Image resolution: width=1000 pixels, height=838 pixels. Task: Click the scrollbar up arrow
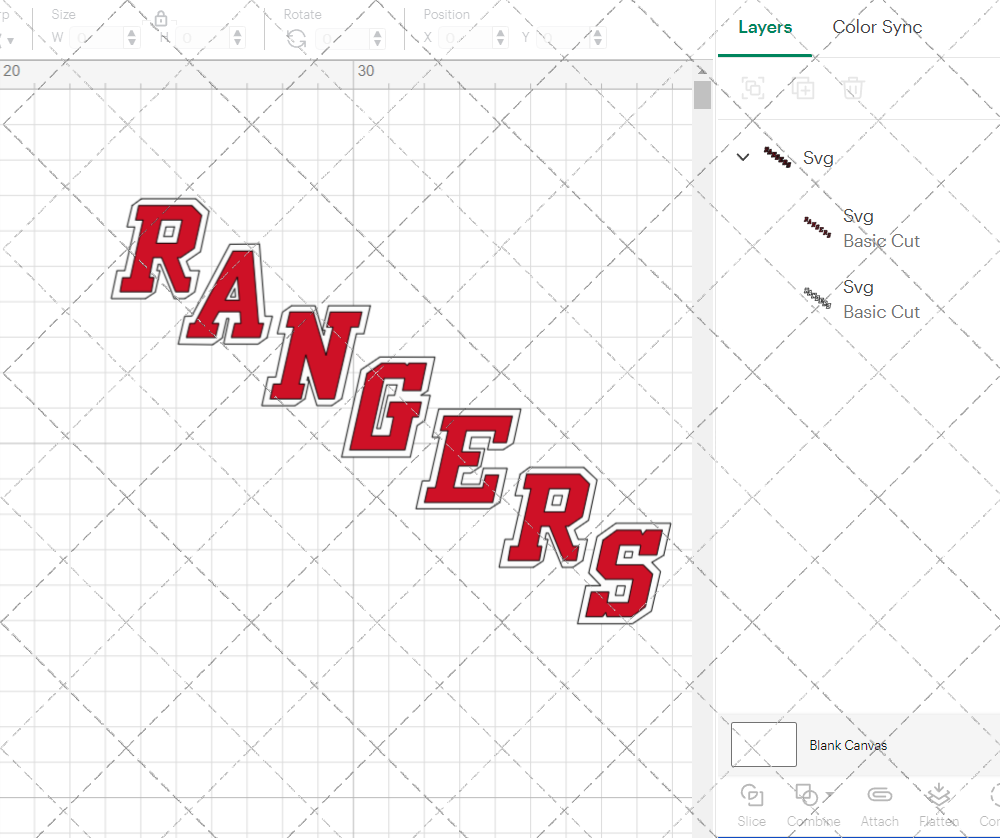(x=702, y=71)
